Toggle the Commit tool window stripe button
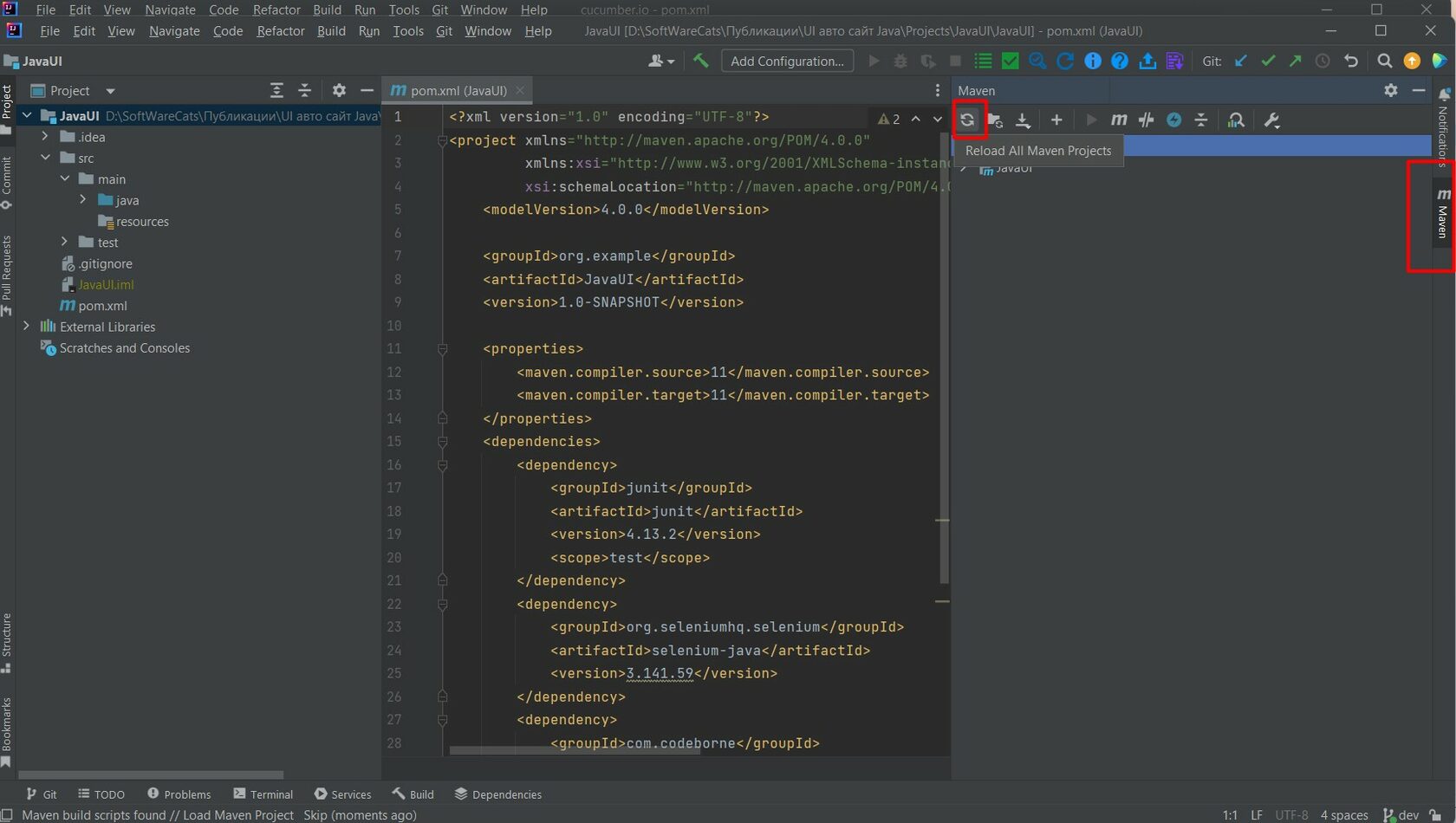This screenshot has height=823, width=1456. pos(7,183)
